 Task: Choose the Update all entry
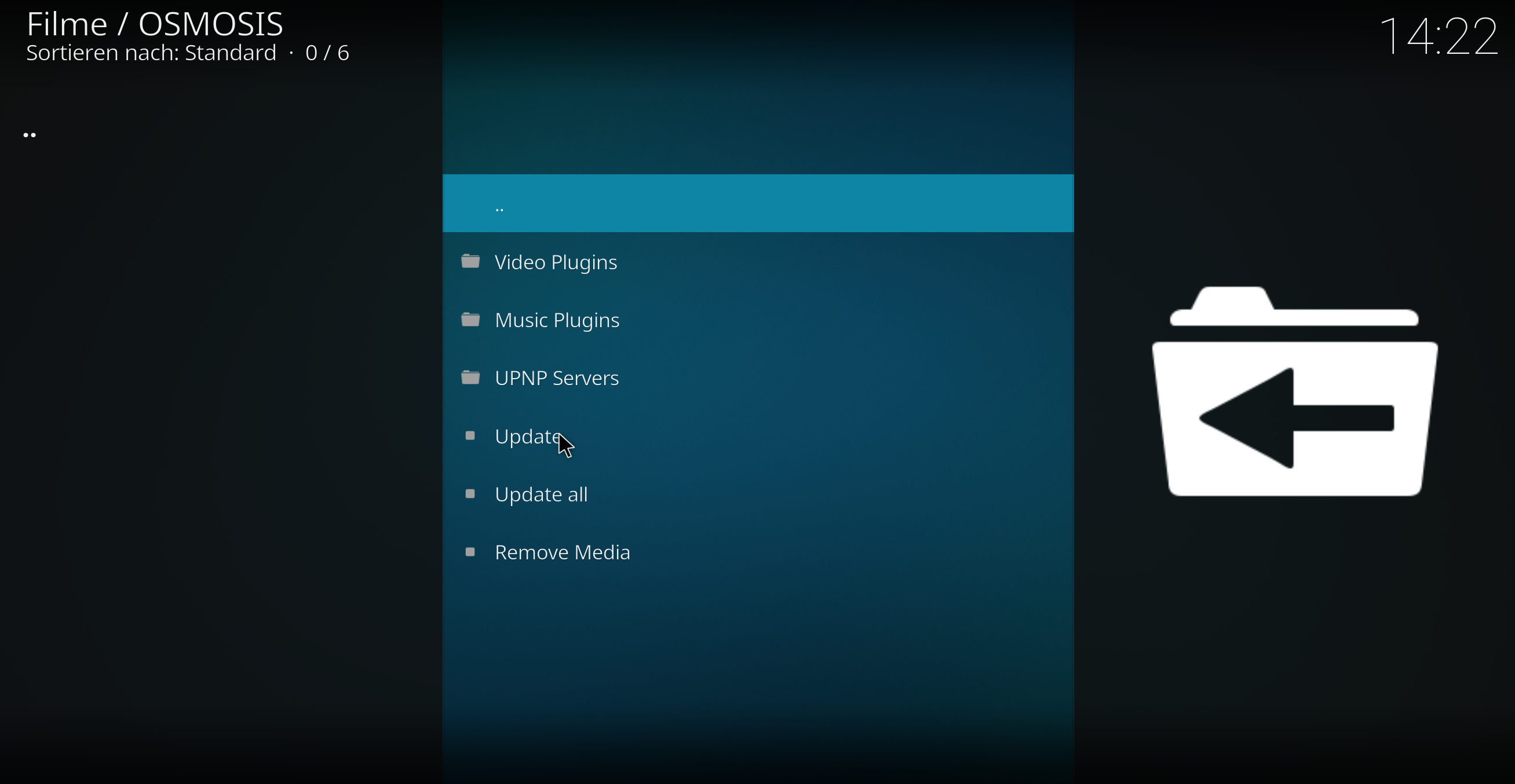(x=758, y=494)
